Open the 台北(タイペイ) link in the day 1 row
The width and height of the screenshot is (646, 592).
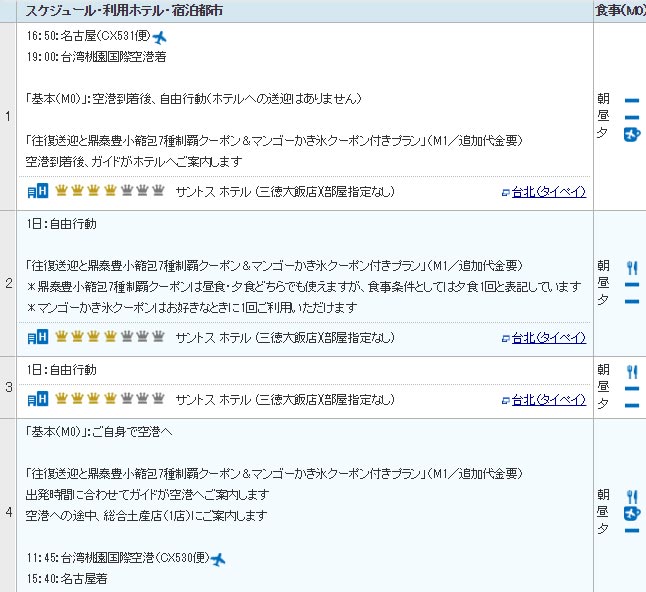(549, 192)
